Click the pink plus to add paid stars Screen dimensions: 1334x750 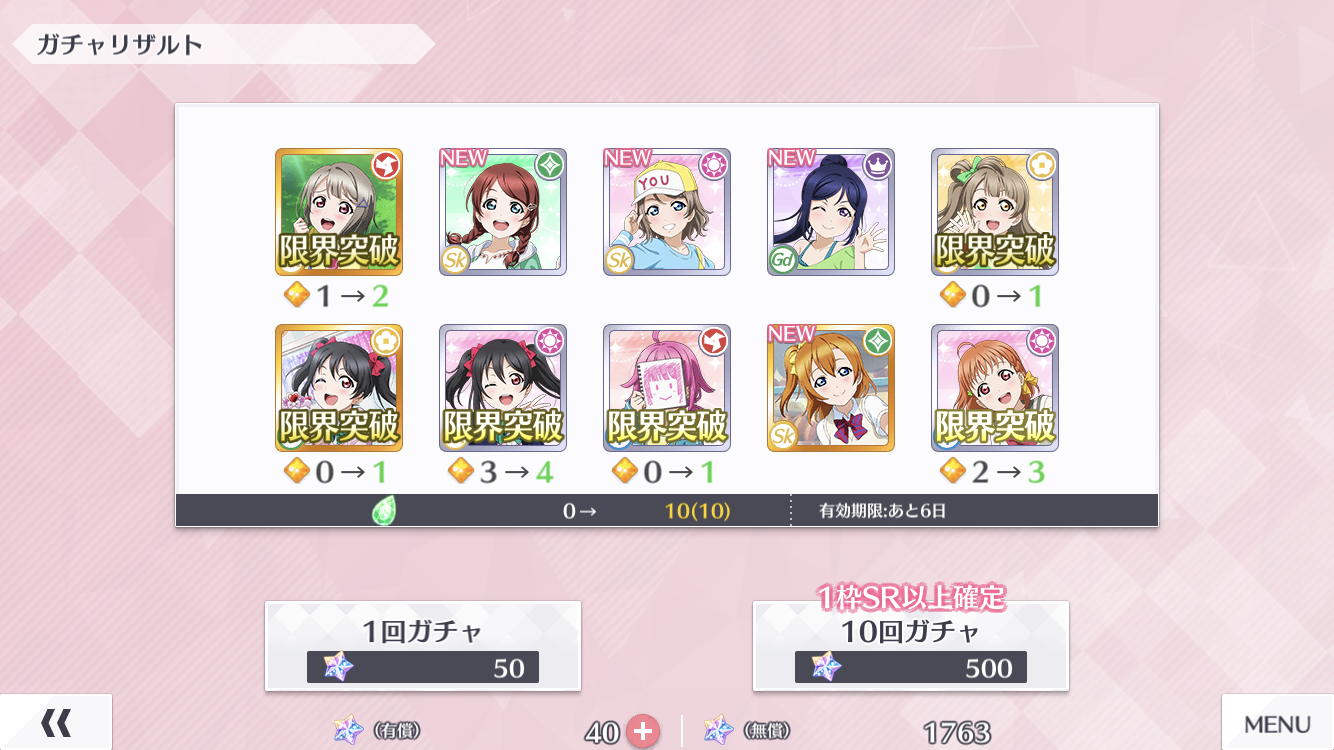[x=642, y=732]
